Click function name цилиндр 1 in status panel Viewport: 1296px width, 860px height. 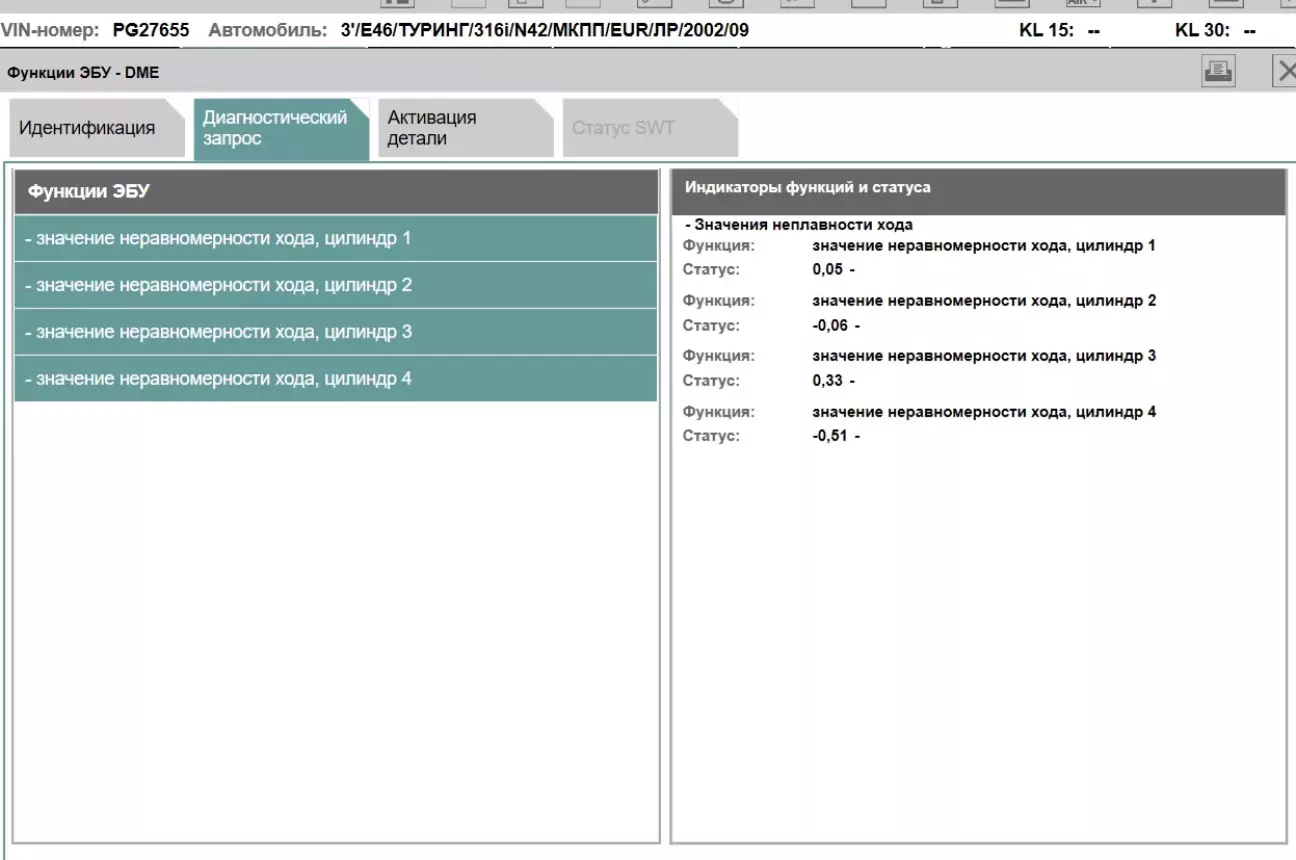click(984, 246)
